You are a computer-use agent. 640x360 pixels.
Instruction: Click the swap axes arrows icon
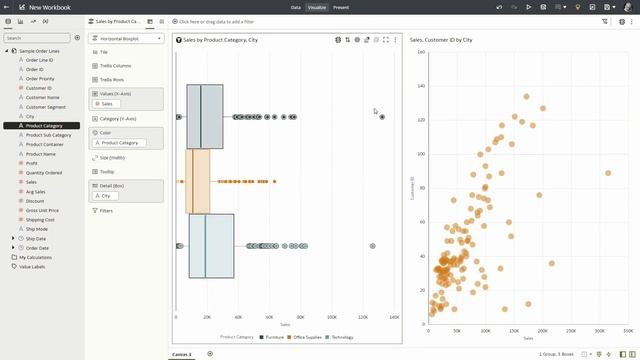pyautogui.click(x=347, y=40)
